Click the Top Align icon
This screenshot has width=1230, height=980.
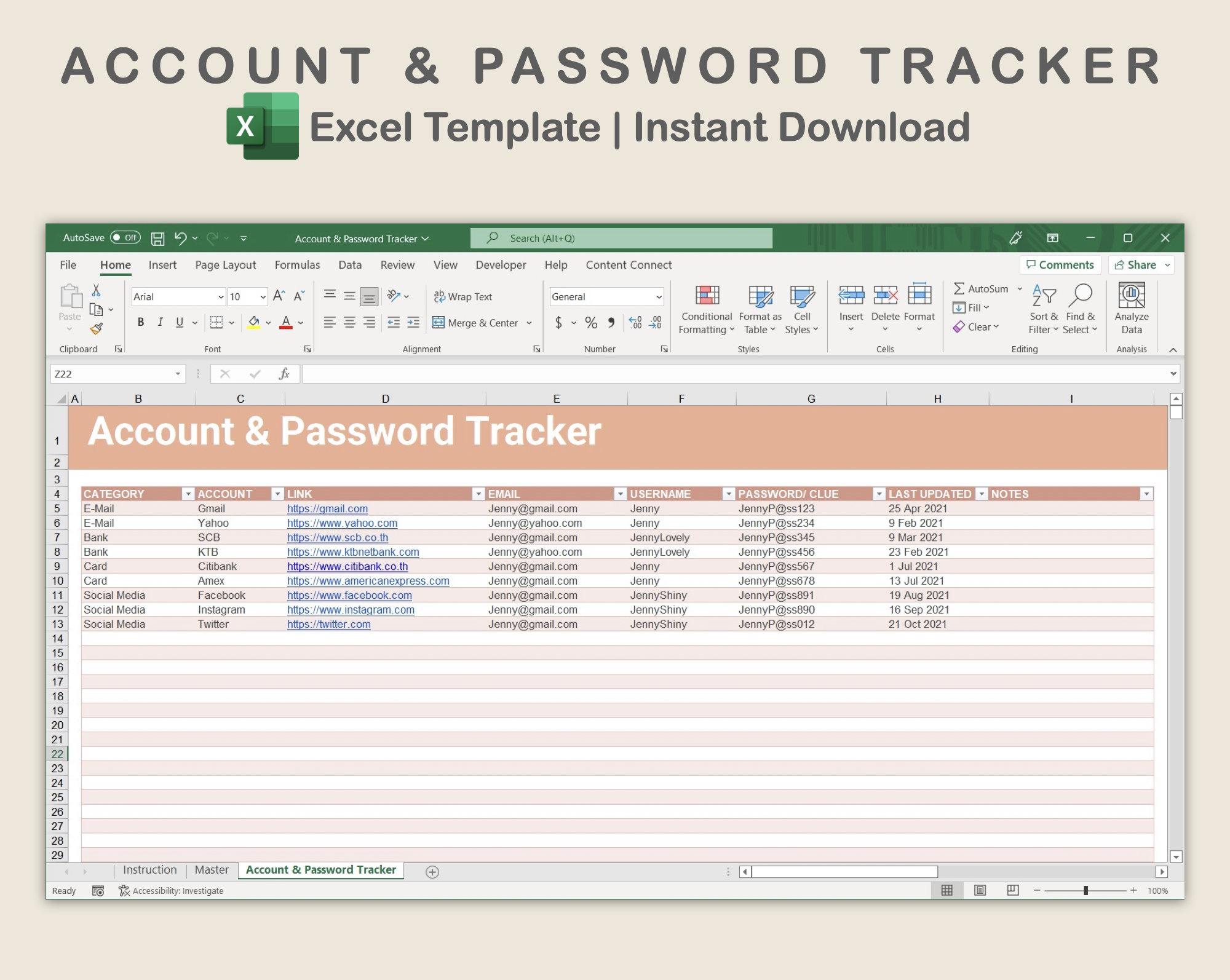click(x=330, y=296)
